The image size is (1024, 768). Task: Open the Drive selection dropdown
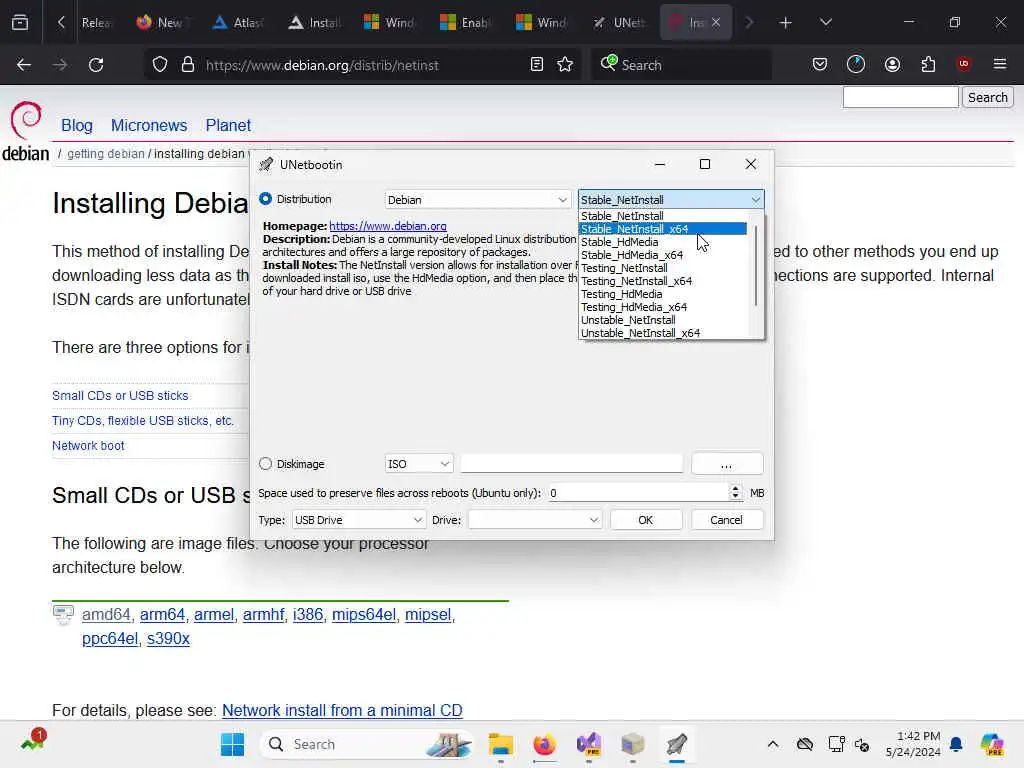[534, 520]
